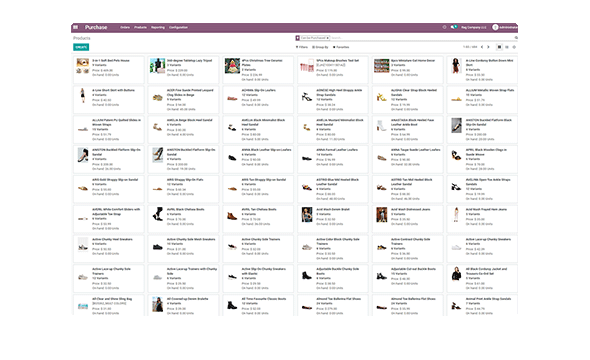Open A-Line Corduroy Button Down Mini Skirt thumbnail
Image resolution: width=590 pixels, height=360 pixels.
pos(456,66)
